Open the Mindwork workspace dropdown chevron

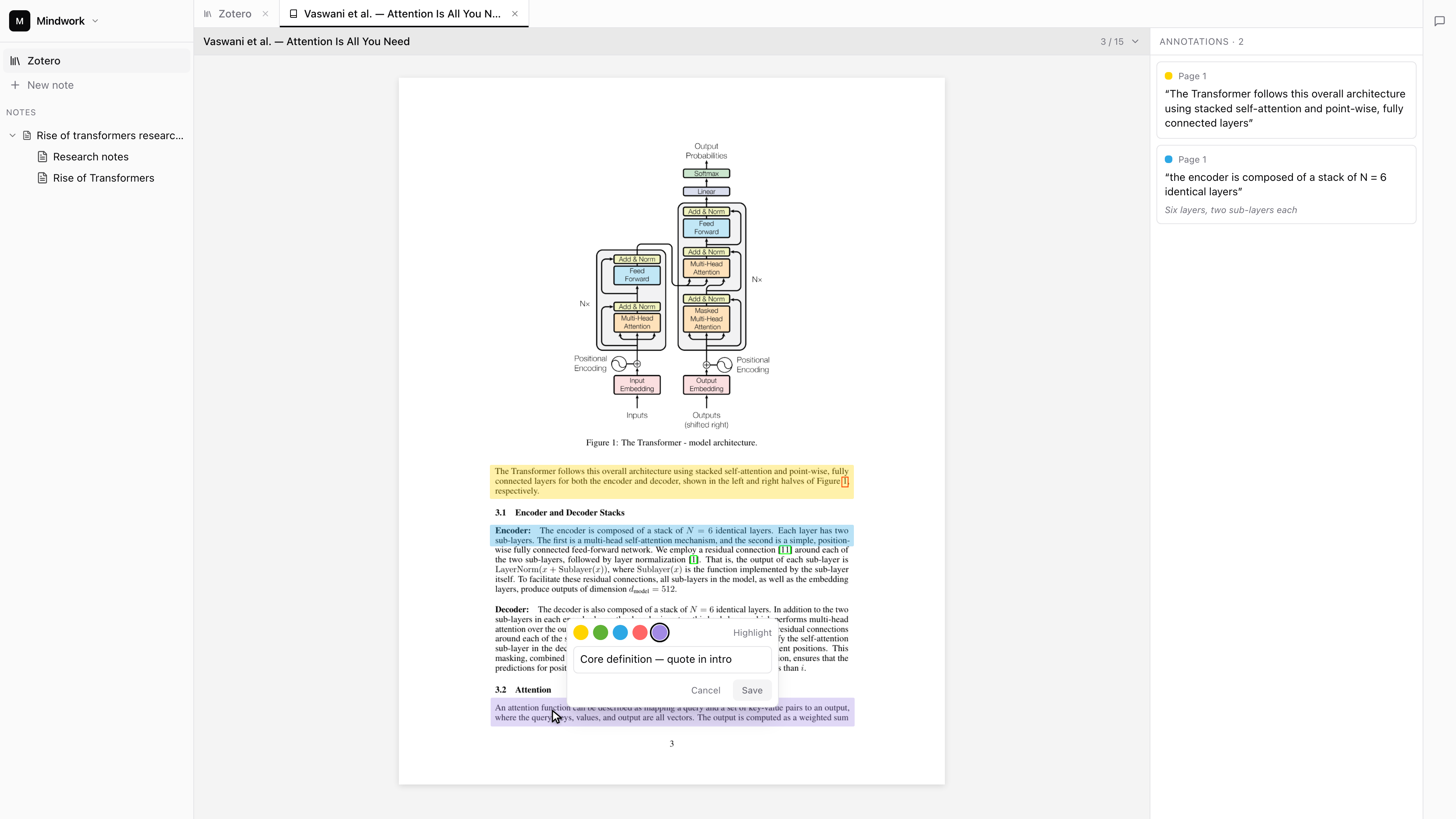[x=95, y=21]
